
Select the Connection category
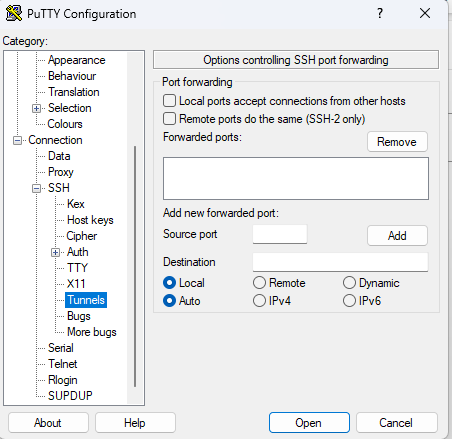55,140
